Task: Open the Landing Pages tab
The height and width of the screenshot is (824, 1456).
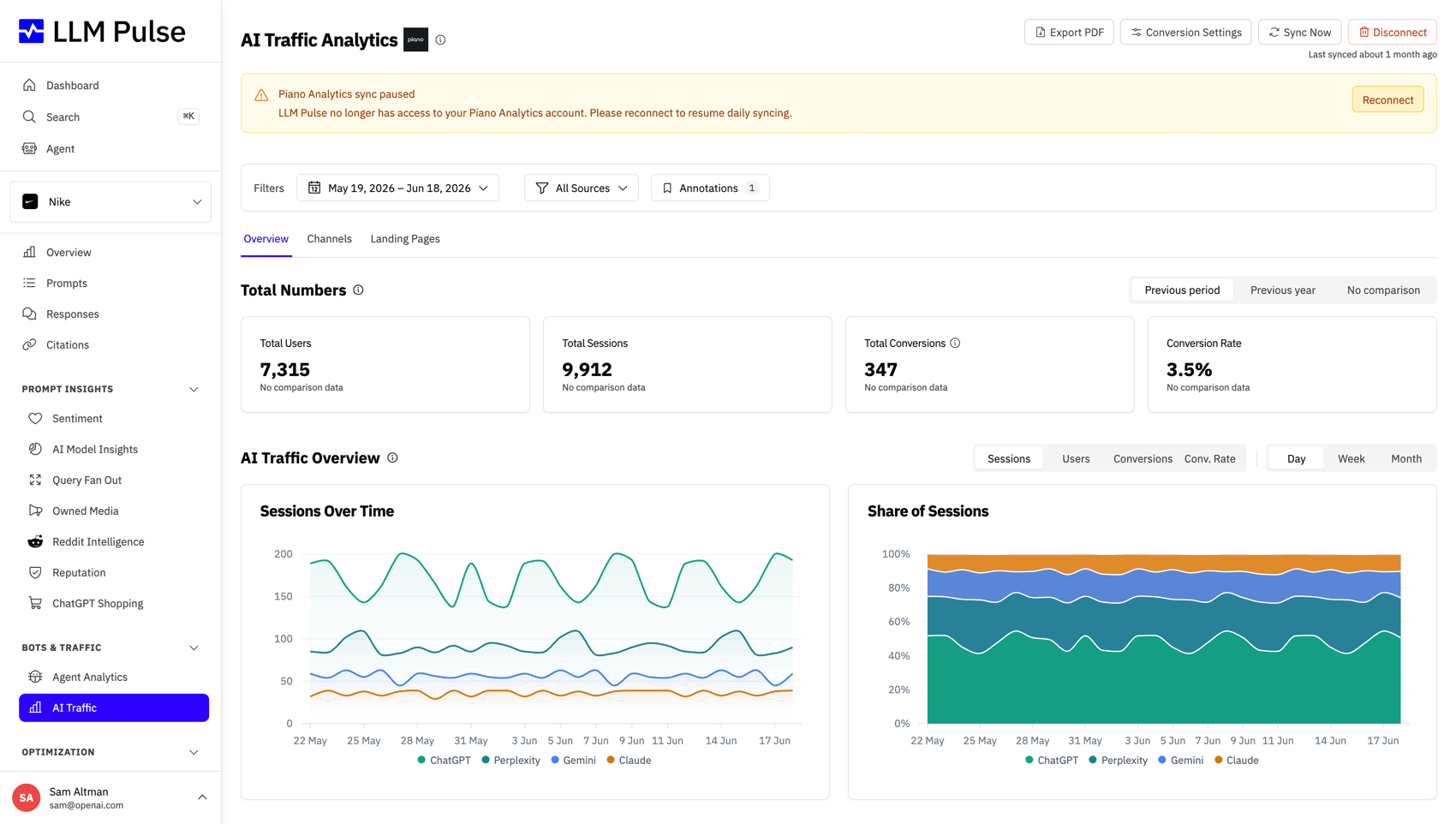Action: click(405, 239)
